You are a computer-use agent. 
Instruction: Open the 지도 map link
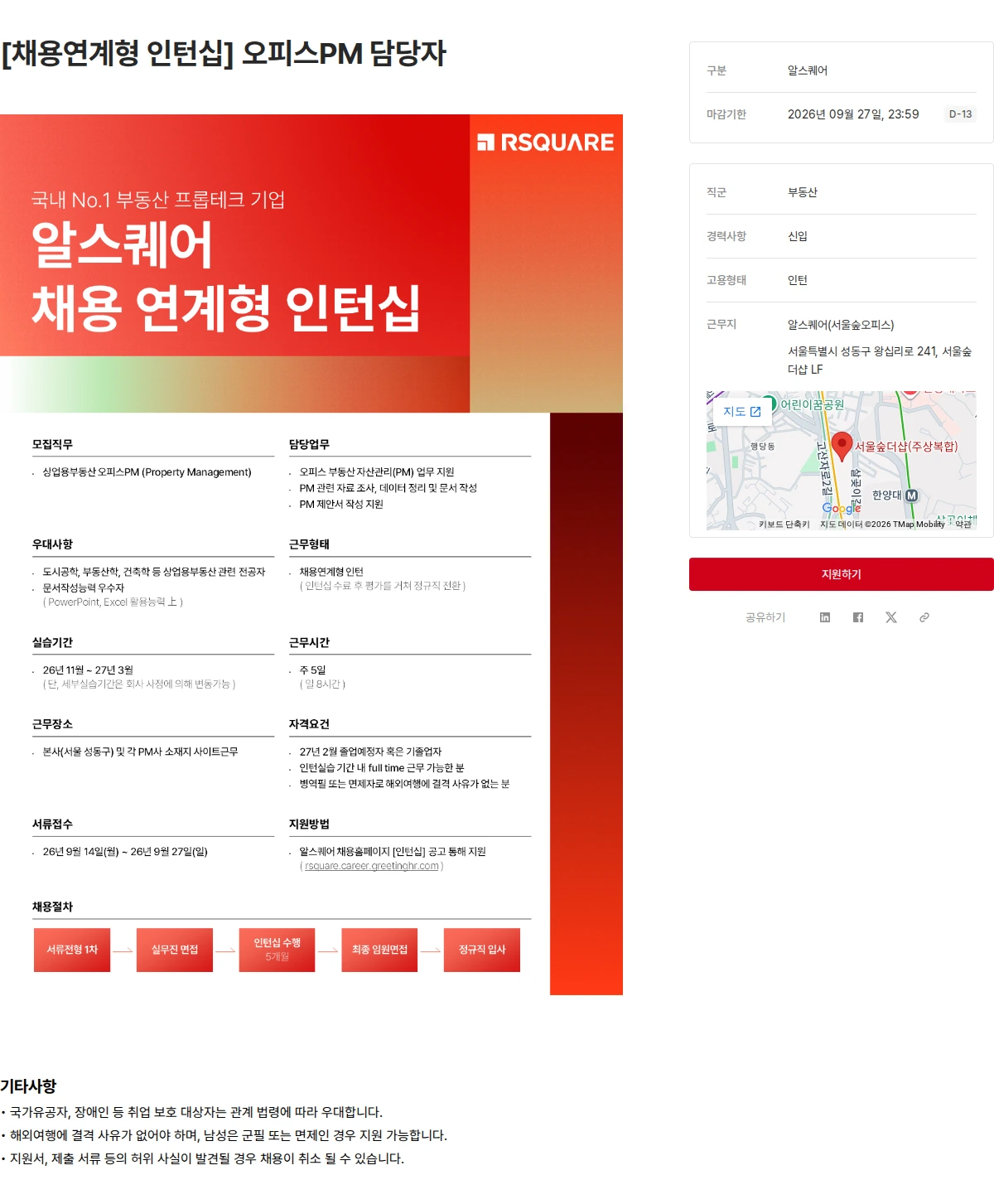coord(741,412)
